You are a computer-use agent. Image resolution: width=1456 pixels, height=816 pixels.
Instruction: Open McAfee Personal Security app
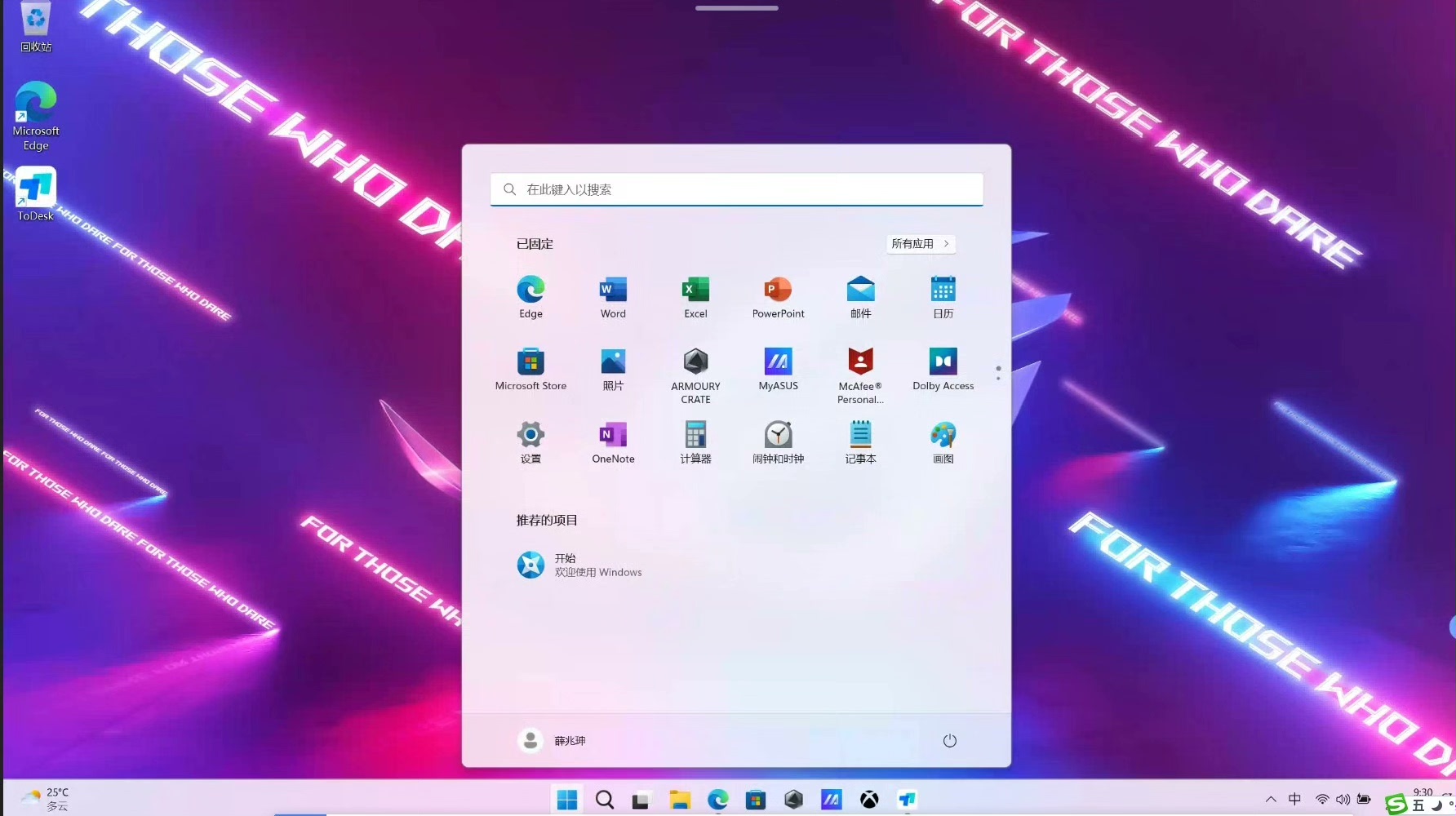[x=860, y=375]
